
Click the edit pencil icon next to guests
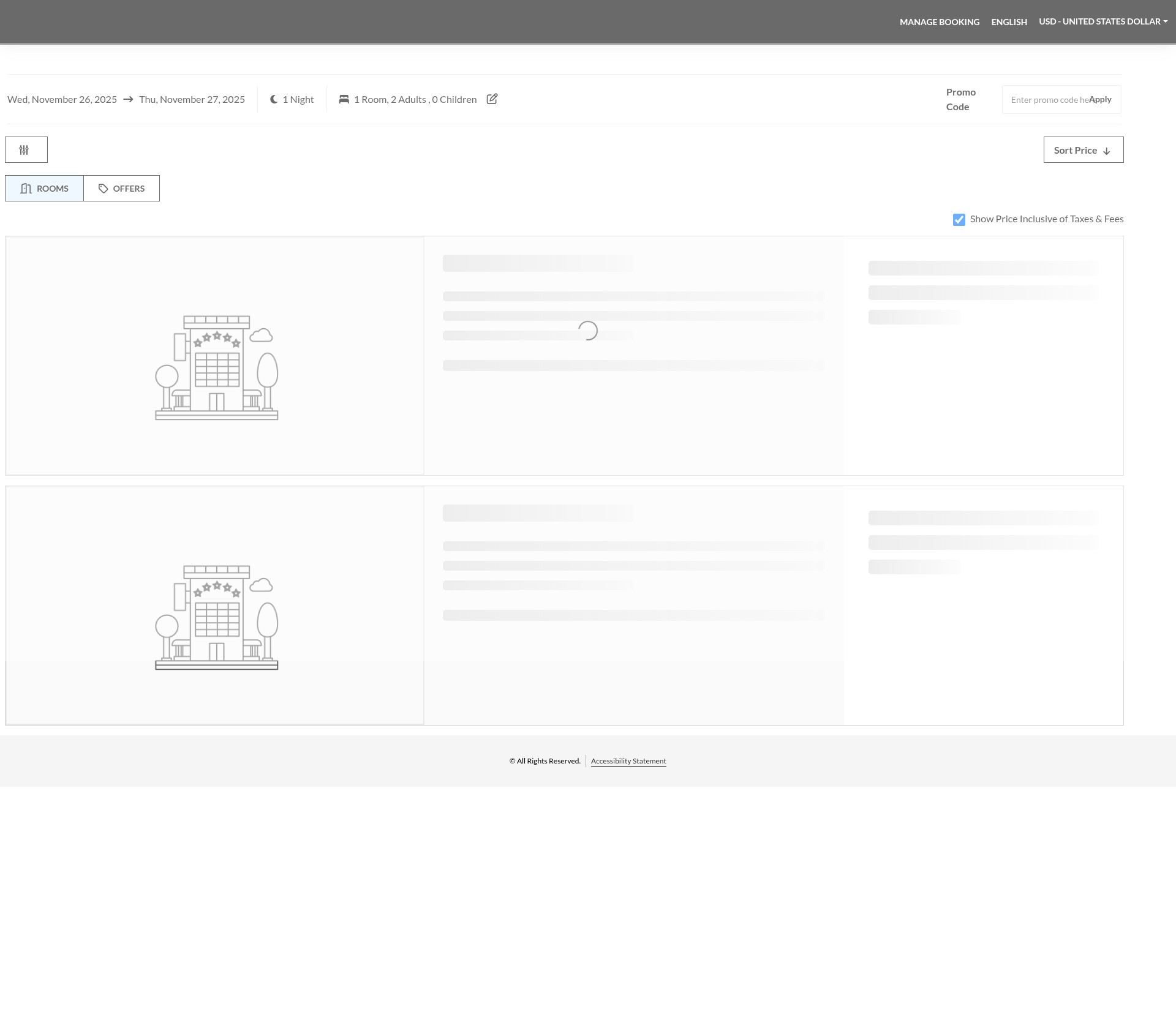pos(492,99)
